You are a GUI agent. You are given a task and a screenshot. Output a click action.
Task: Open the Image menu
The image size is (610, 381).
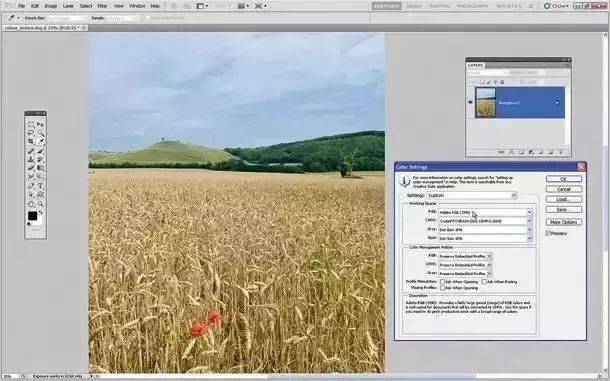[x=51, y=6]
